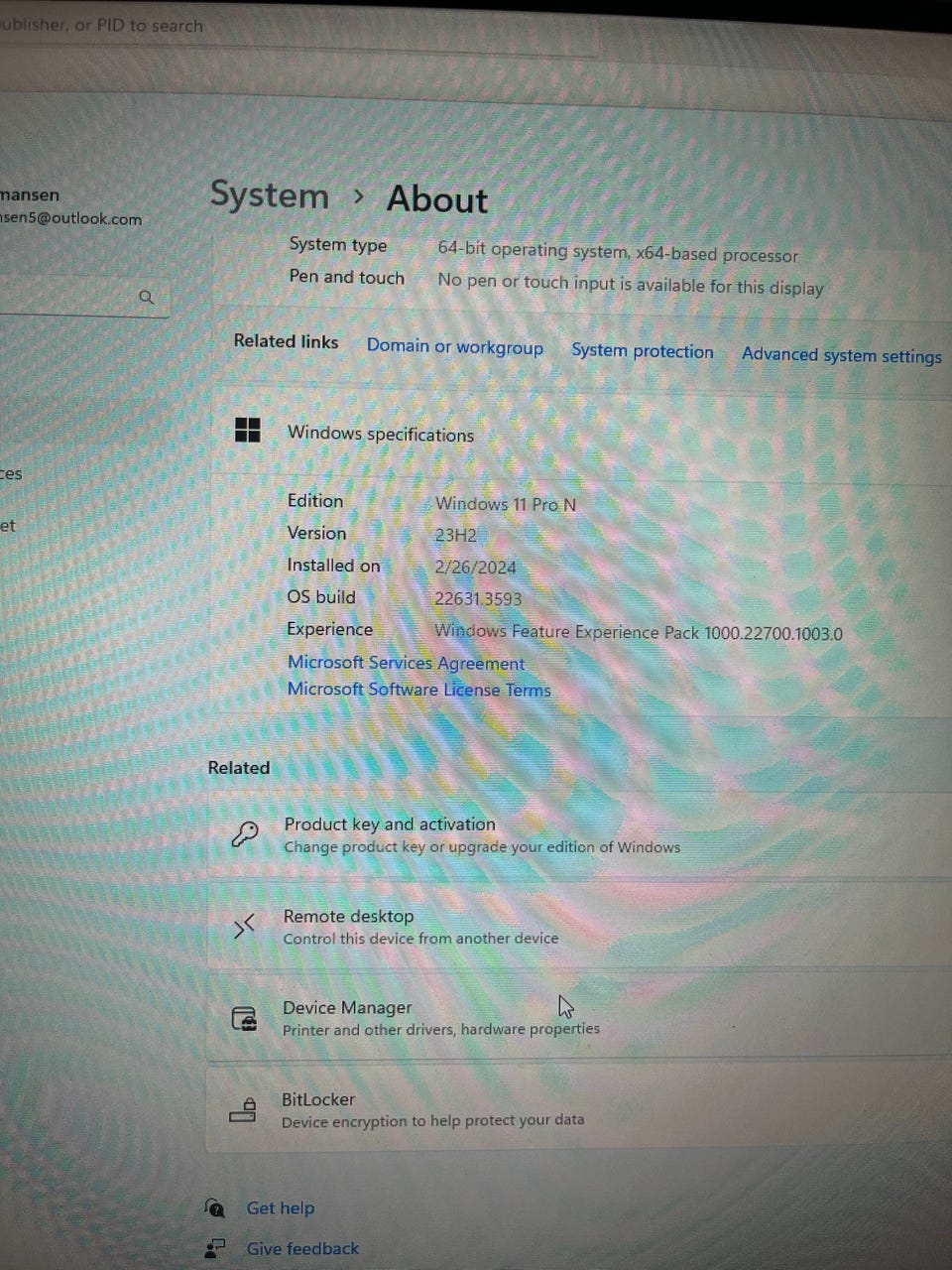
Task: Select the outlook.com account email in sidebar
Action: coord(70,218)
